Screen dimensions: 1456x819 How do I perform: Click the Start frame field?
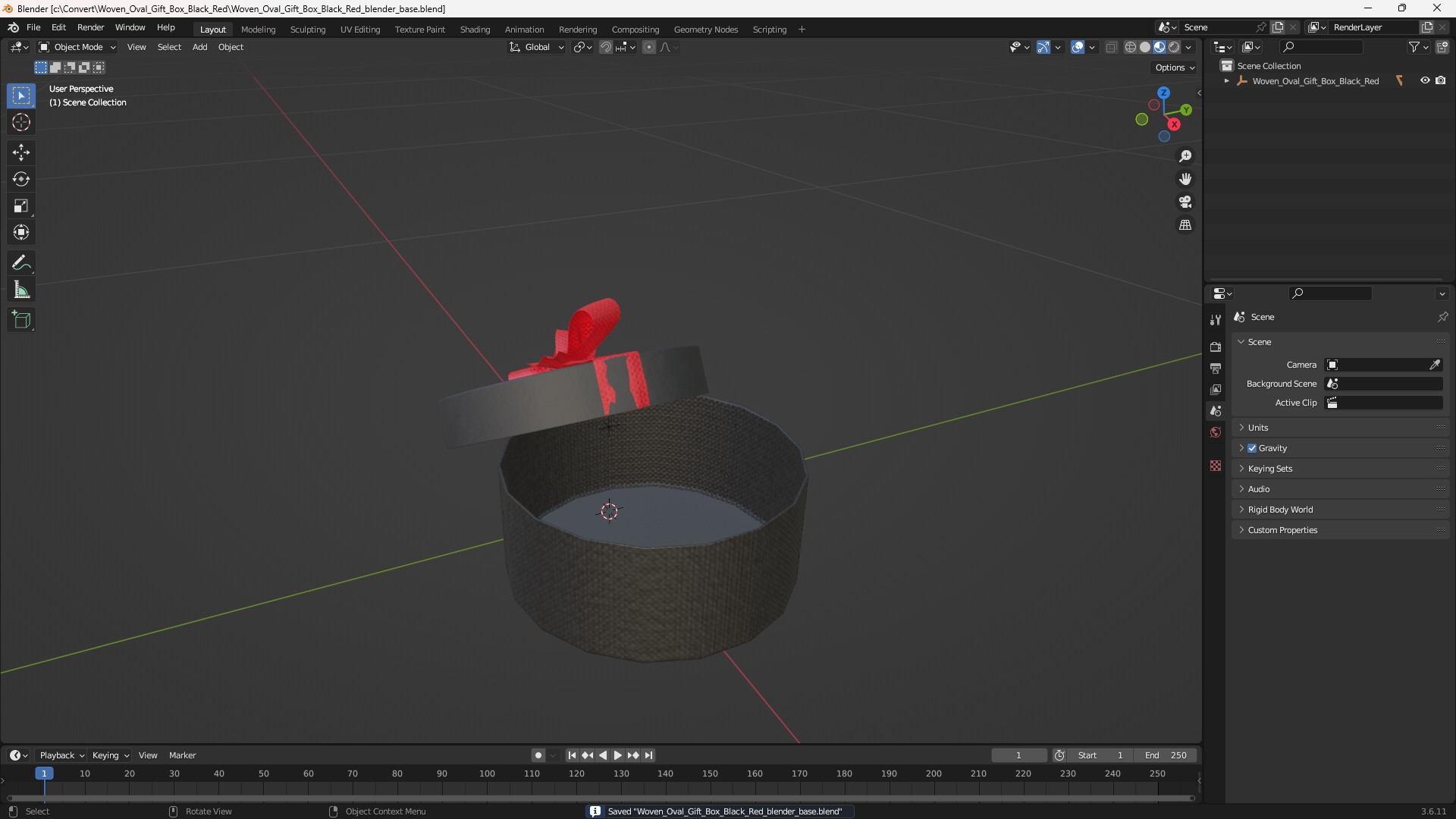pos(1100,755)
